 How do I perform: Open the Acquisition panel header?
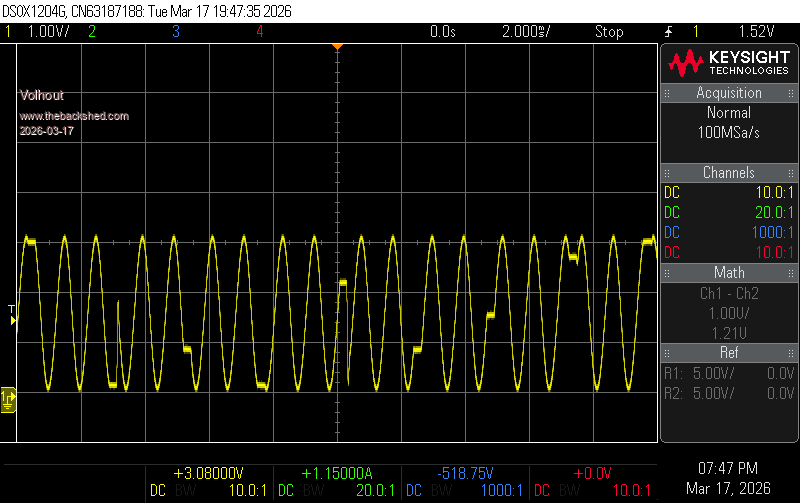(729, 93)
